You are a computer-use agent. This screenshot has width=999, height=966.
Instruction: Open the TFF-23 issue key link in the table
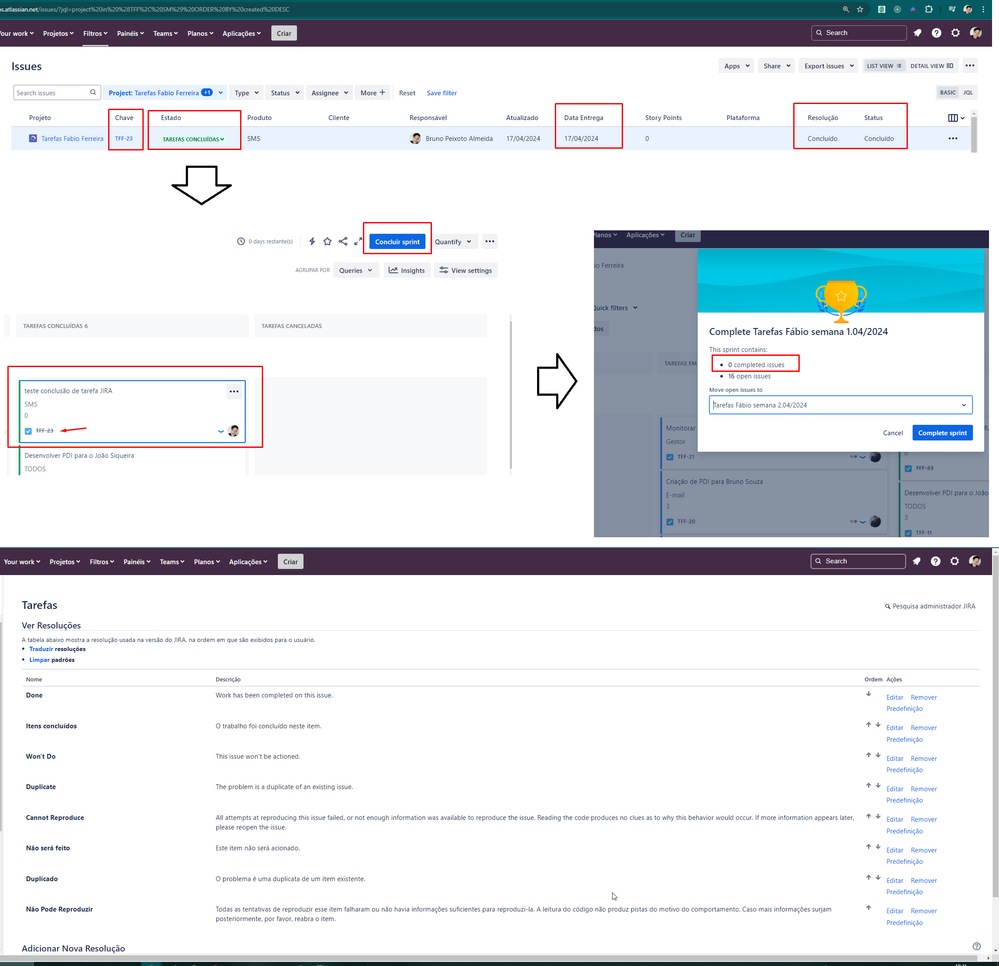[124, 138]
